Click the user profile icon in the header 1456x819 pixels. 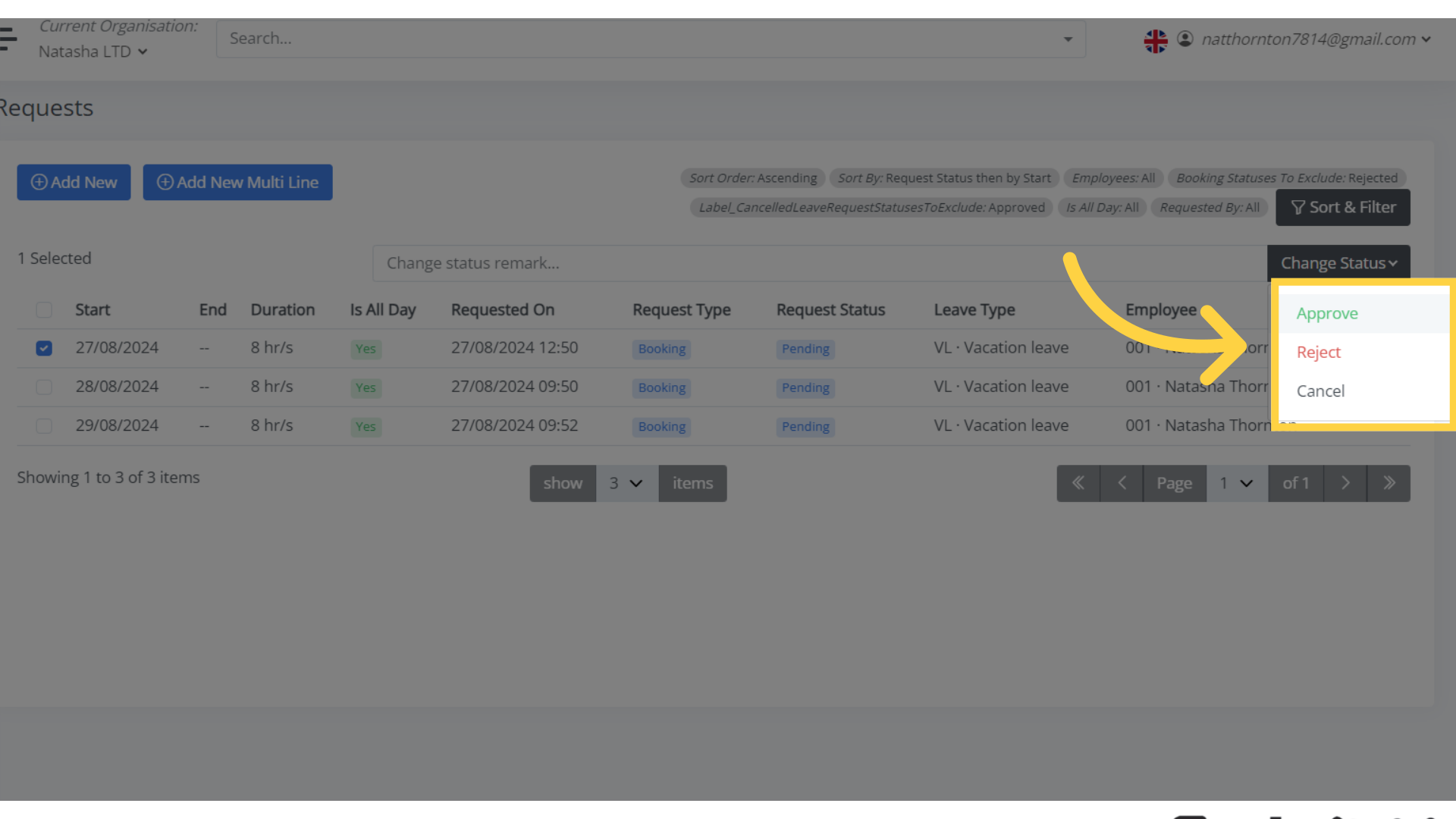pyautogui.click(x=1185, y=39)
